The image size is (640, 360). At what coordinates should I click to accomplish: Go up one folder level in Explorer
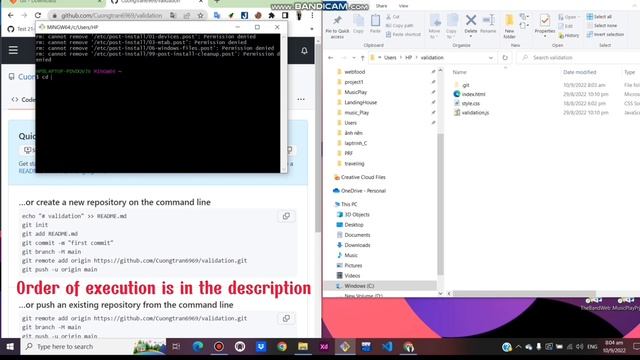click(x=362, y=58)
